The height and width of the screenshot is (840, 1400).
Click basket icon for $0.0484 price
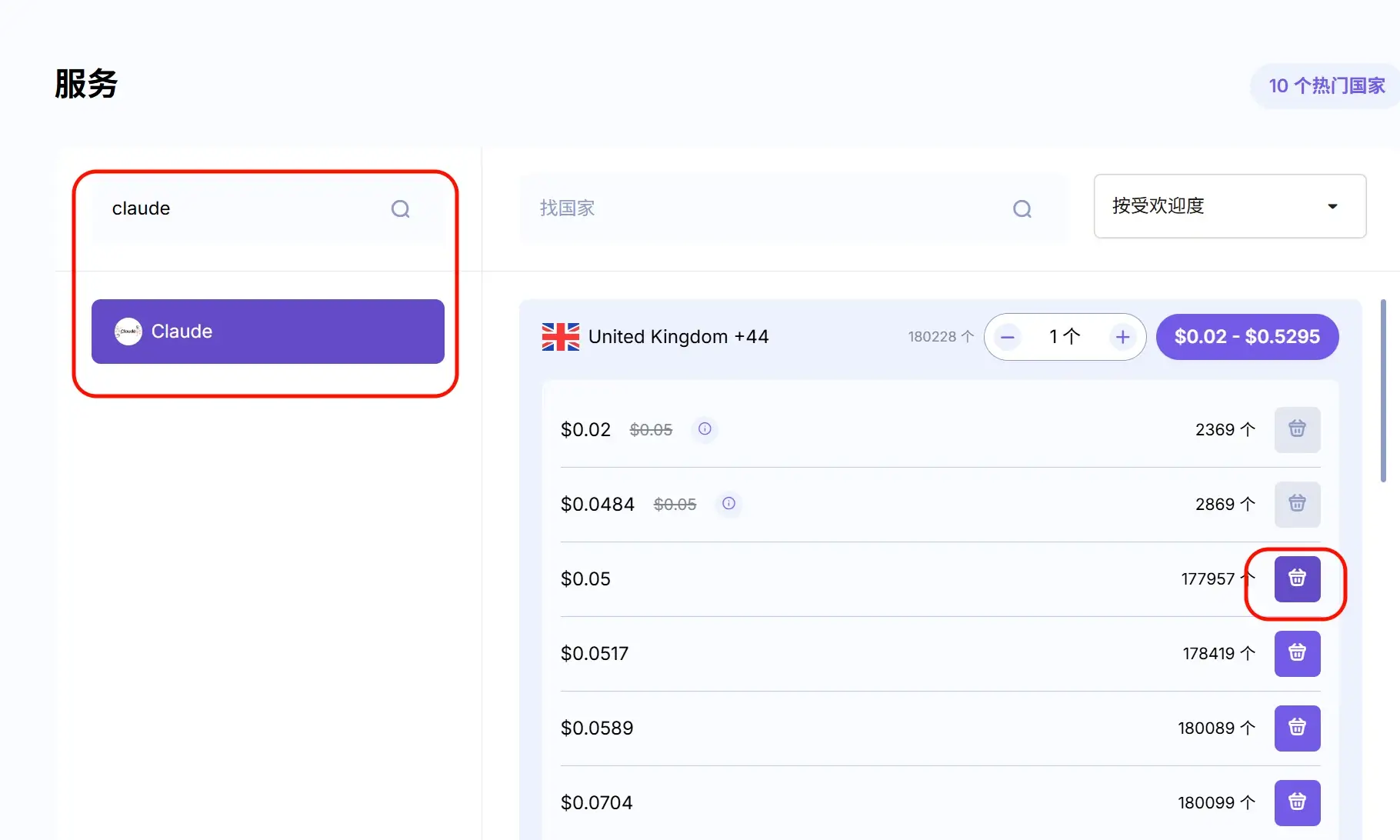1297,504
